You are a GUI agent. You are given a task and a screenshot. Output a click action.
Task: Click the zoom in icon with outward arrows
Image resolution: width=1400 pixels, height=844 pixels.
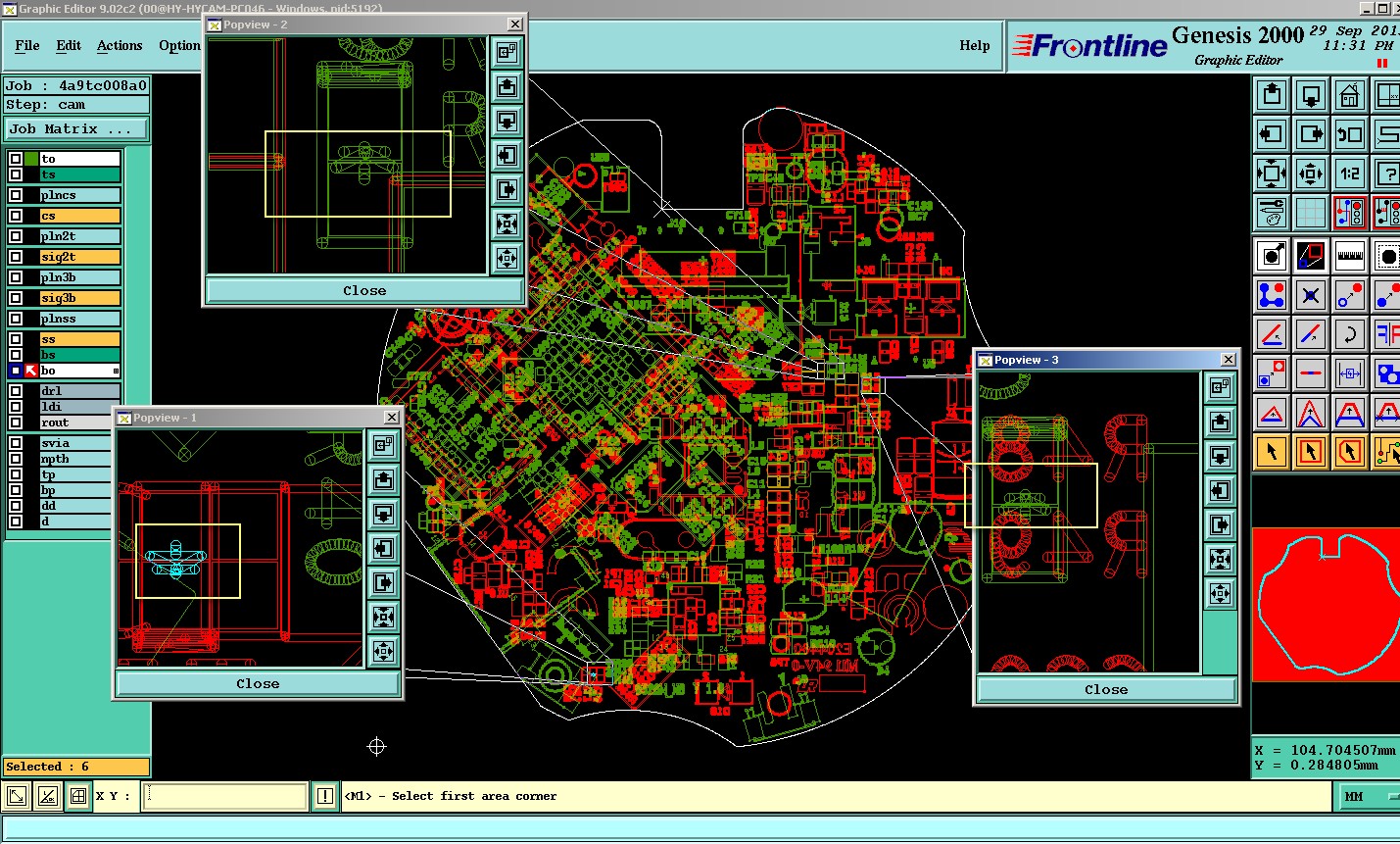pyautogui.click(x=1272, y=174)
